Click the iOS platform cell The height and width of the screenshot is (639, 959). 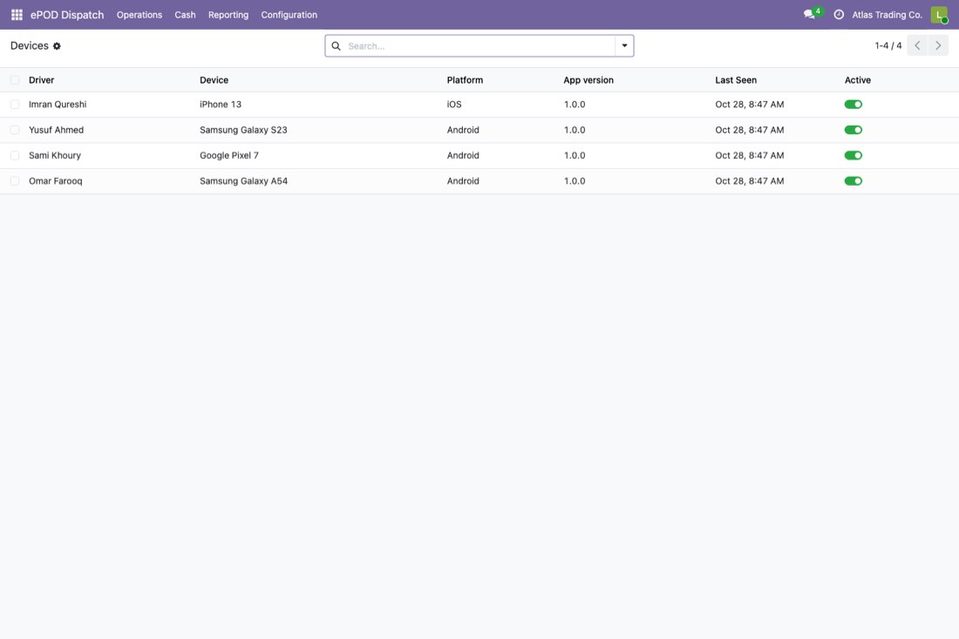[454, 105]
